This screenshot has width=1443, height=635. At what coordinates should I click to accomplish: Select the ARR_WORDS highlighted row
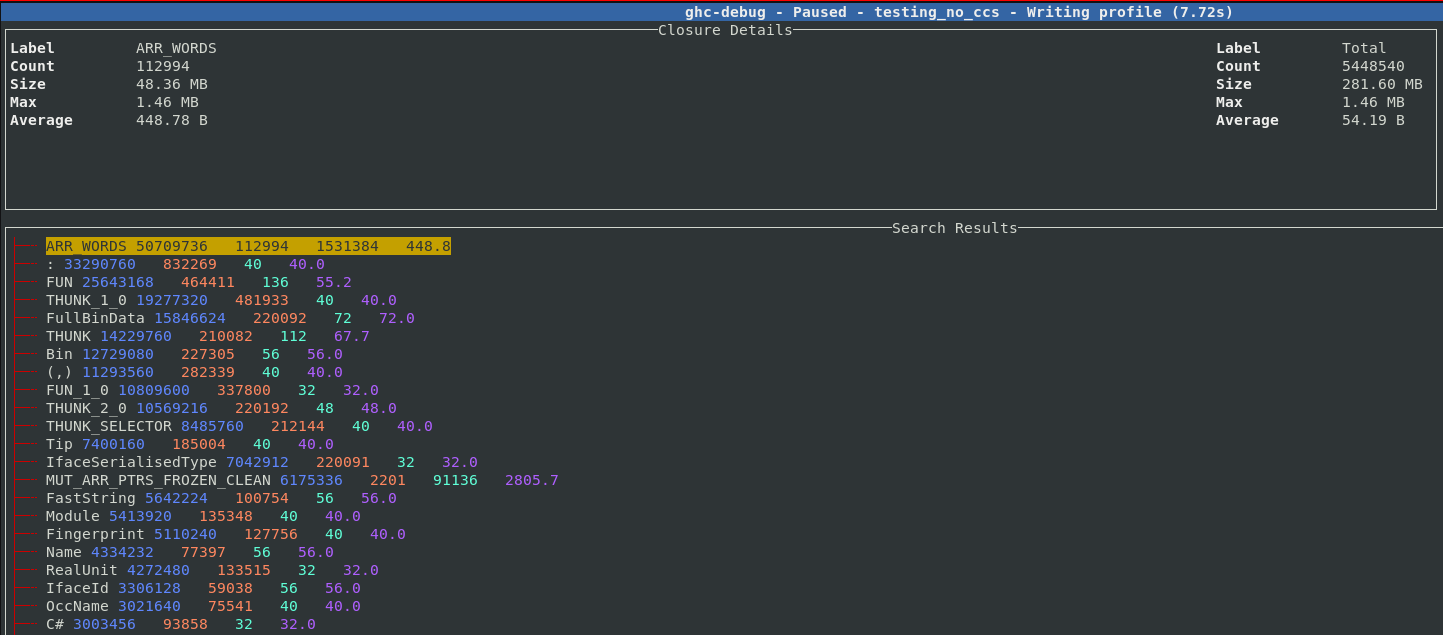pos(248,246)
